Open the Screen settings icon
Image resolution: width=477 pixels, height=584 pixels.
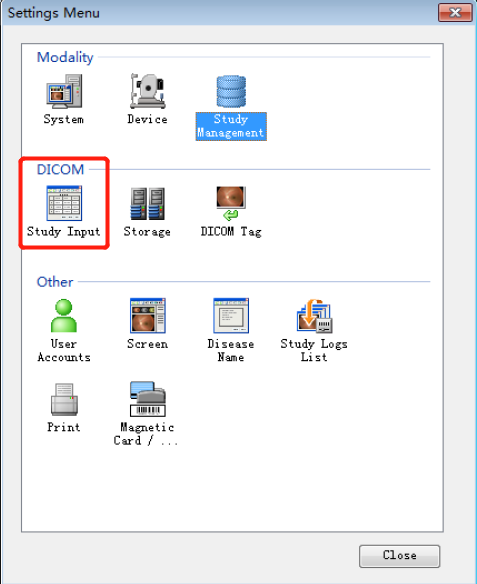[147, 315]
